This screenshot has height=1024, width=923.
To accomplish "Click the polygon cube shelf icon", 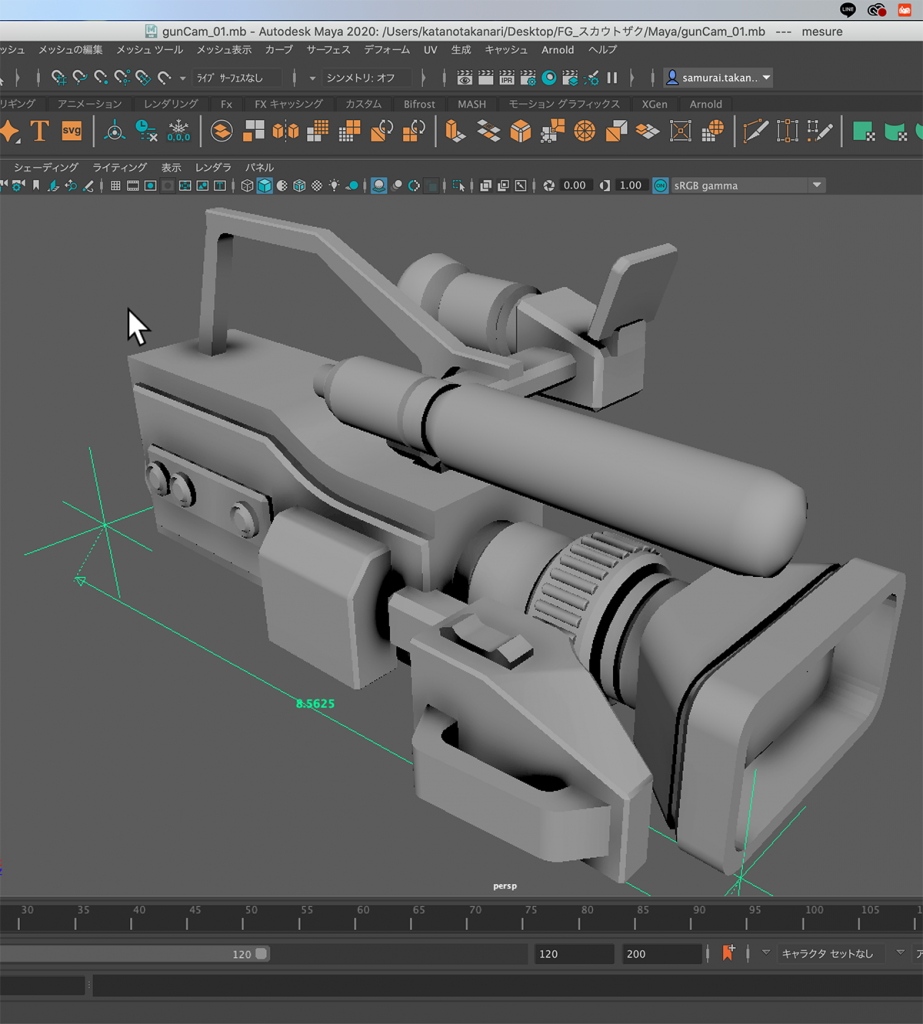I will [520, 131].
